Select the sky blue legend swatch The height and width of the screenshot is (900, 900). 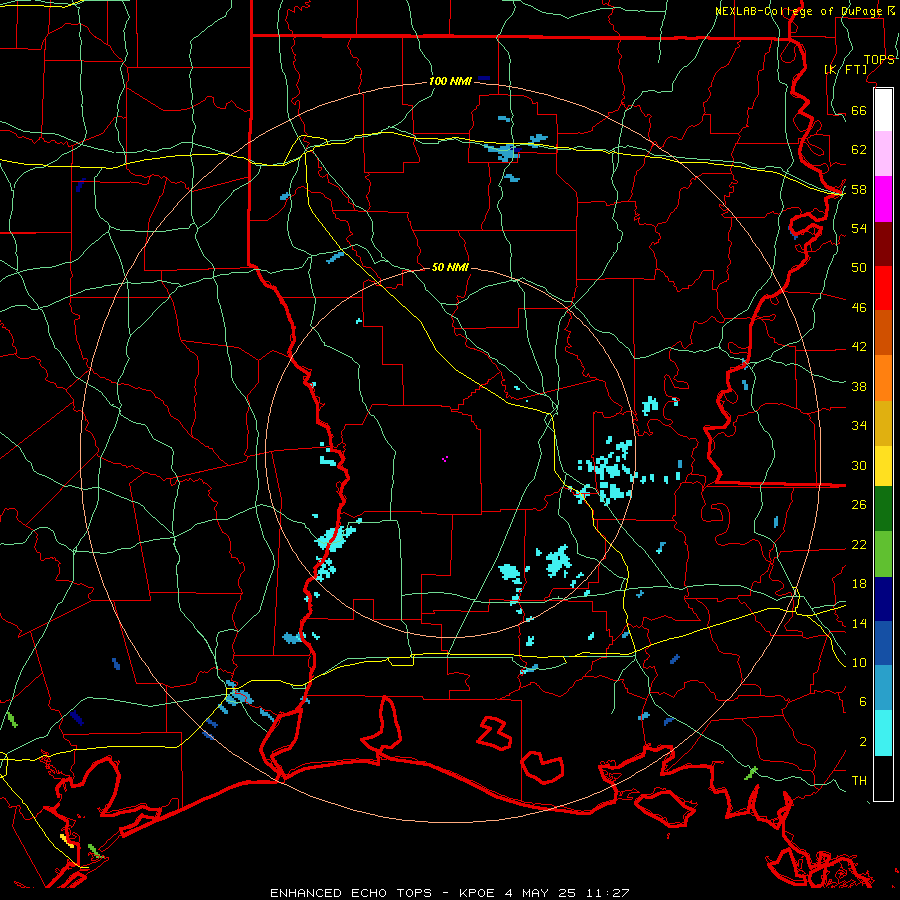(883, 688)
